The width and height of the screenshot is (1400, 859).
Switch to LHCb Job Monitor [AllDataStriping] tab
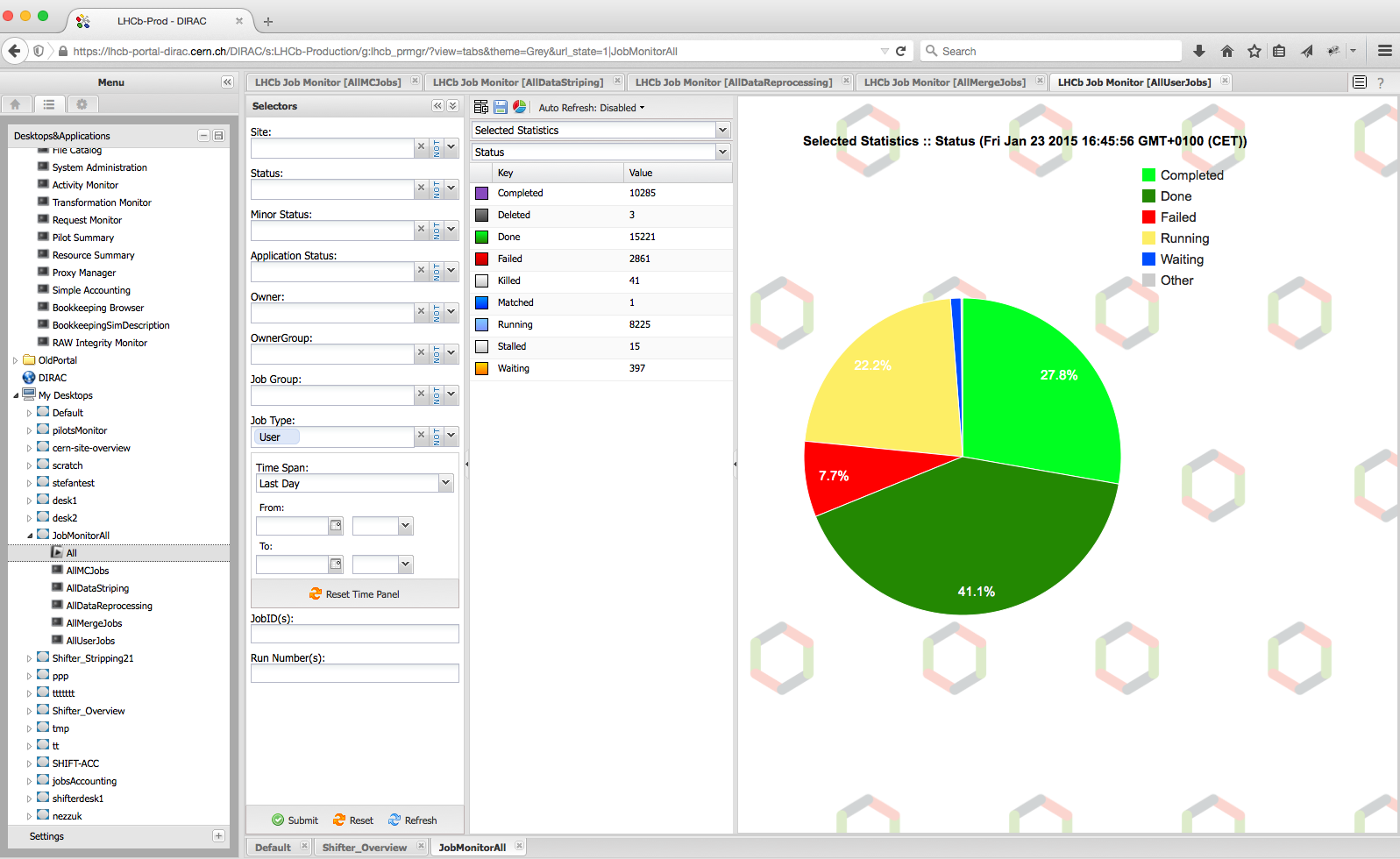point(517,82)
